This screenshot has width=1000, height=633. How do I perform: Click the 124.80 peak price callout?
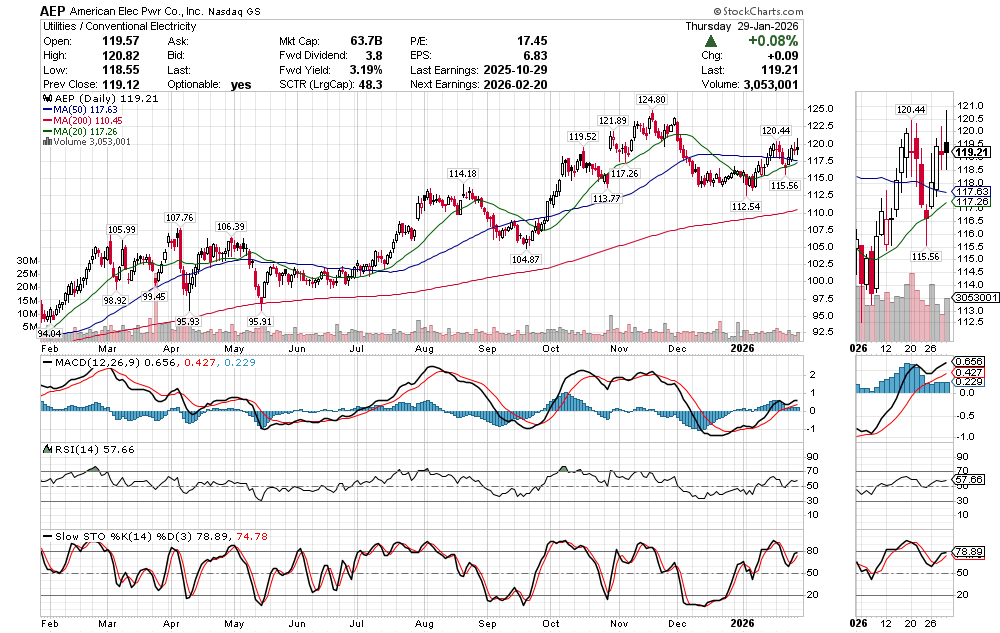(x=652, y=100)
